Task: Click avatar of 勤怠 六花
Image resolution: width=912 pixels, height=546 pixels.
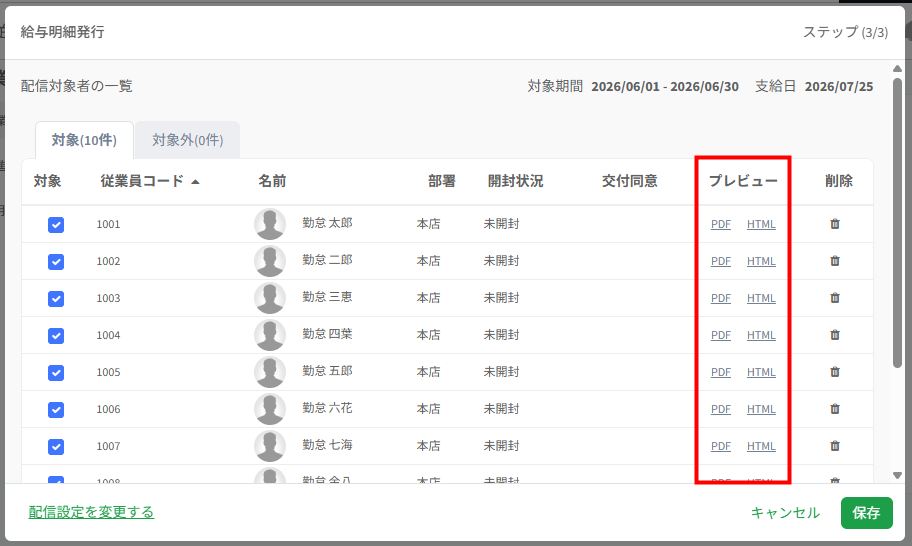Action: [x=270, y=409]
